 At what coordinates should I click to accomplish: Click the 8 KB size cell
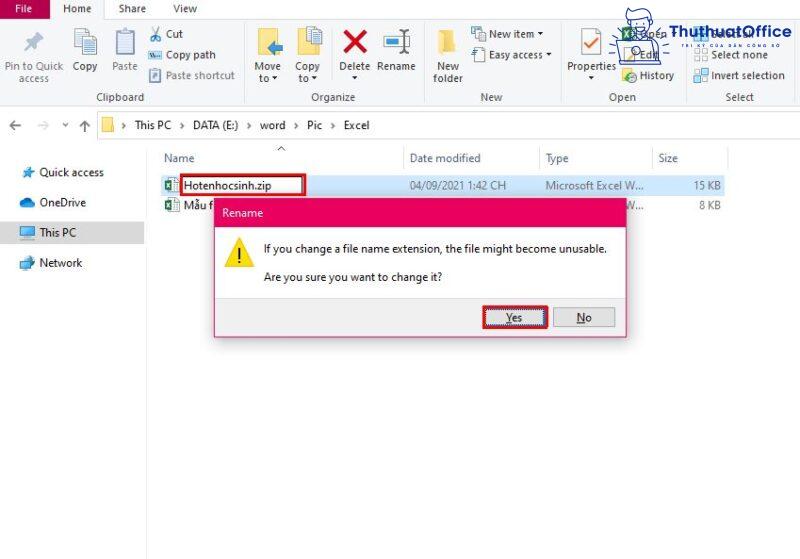[x=710, y=205]
